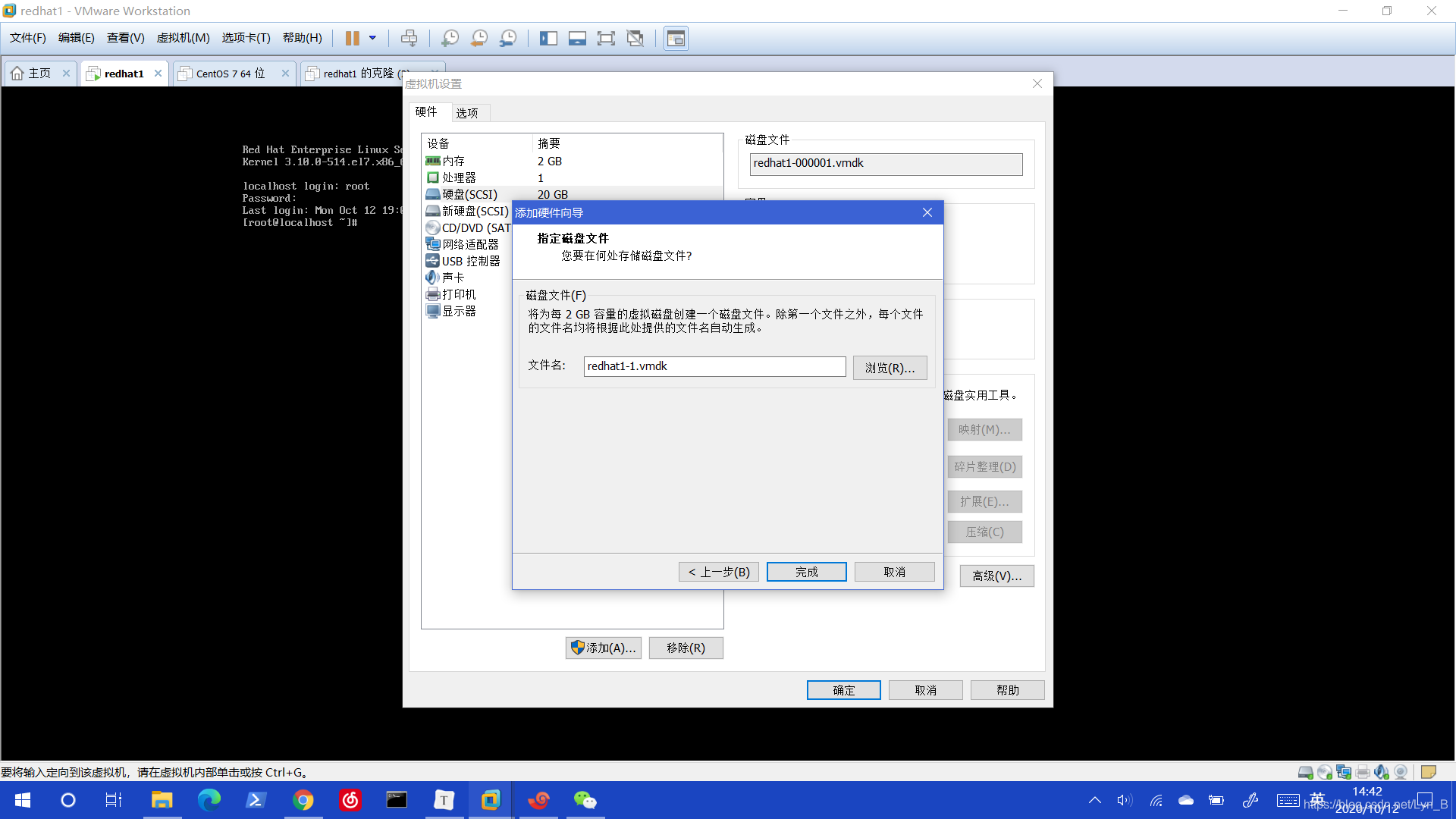The image size is (1456, 819).
Task: Cancel the add hardware wizard with 取消
Action: tap(894, 572)
